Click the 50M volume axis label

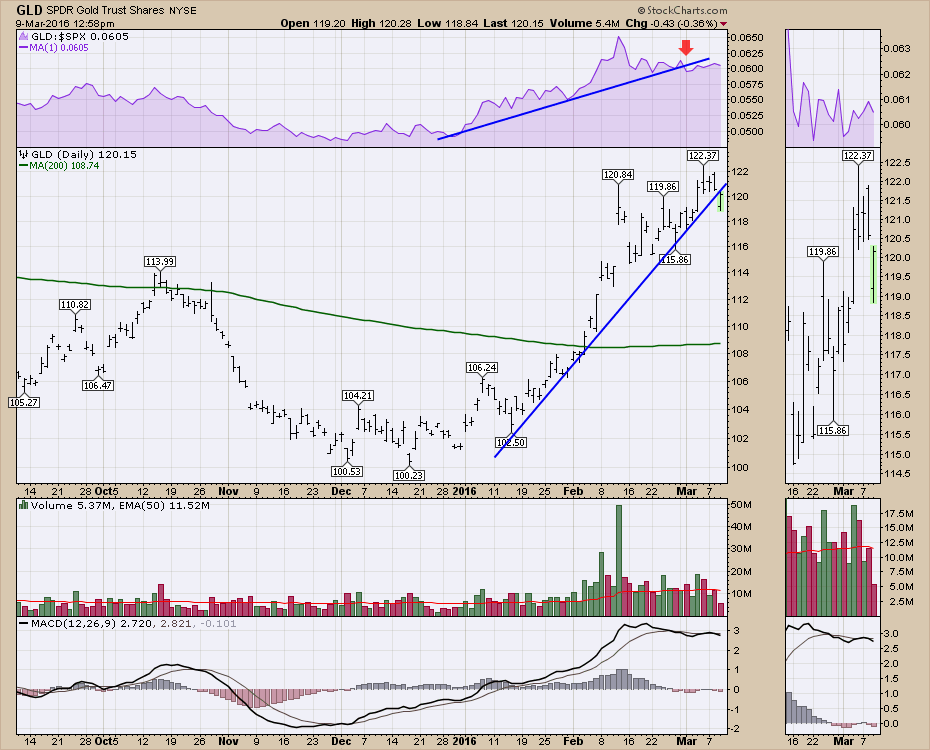pyautogui.click(x=741, y=505)
